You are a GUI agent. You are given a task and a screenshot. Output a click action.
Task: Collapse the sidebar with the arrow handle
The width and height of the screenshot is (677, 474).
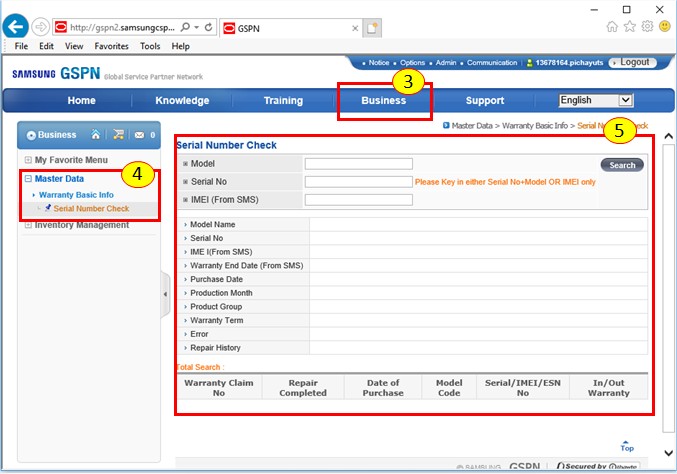[165, 294]
